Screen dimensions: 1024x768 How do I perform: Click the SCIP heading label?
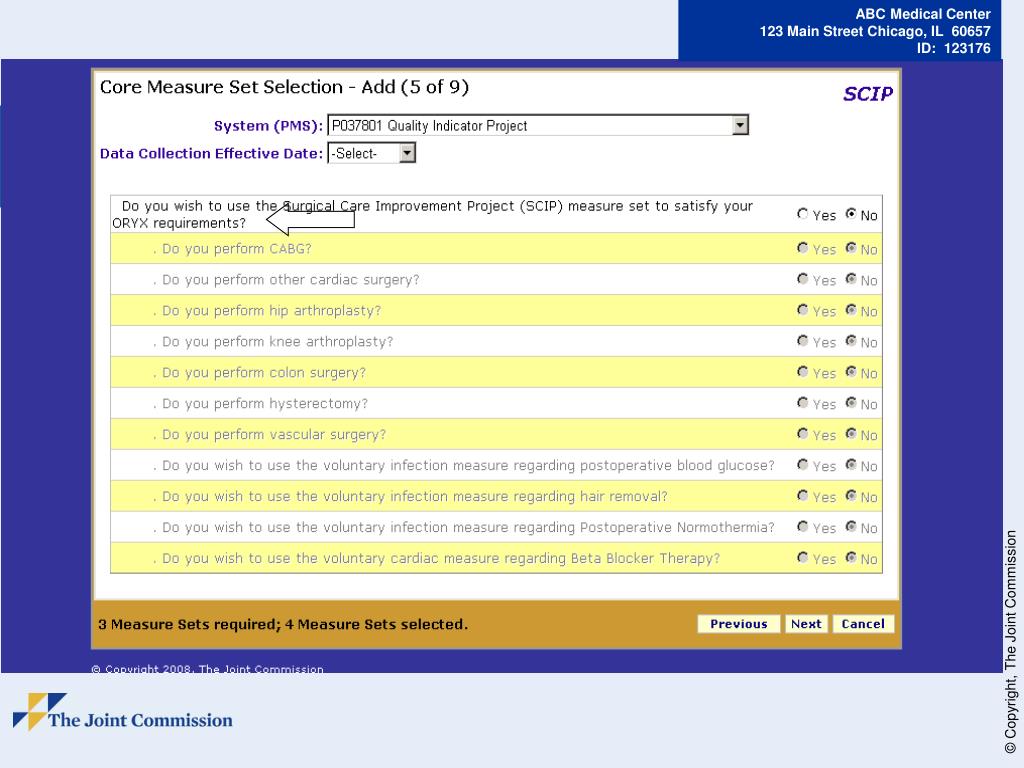point(867,94)
